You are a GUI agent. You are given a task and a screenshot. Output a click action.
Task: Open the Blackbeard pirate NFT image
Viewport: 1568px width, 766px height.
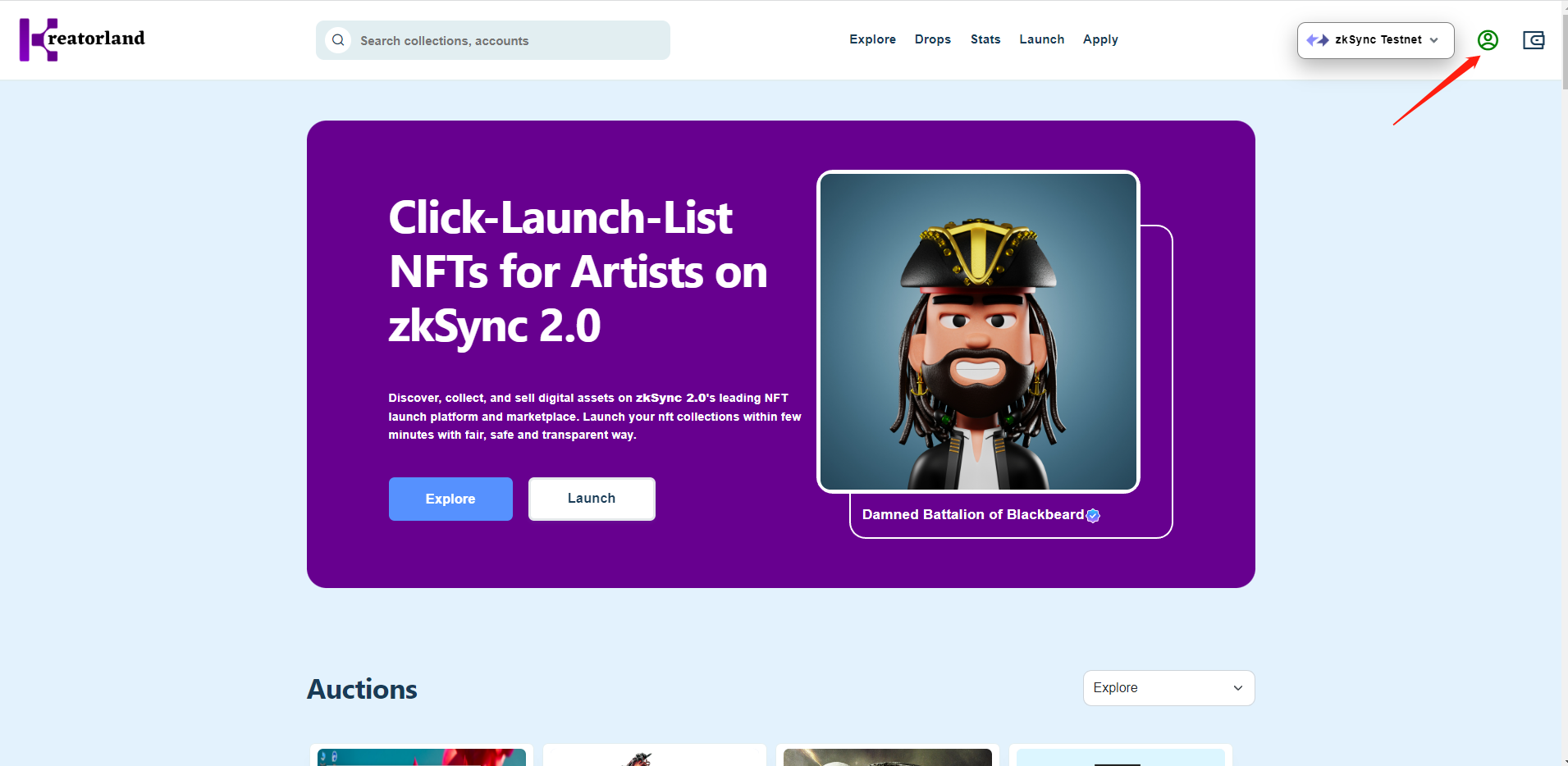[x=978, y=331]
